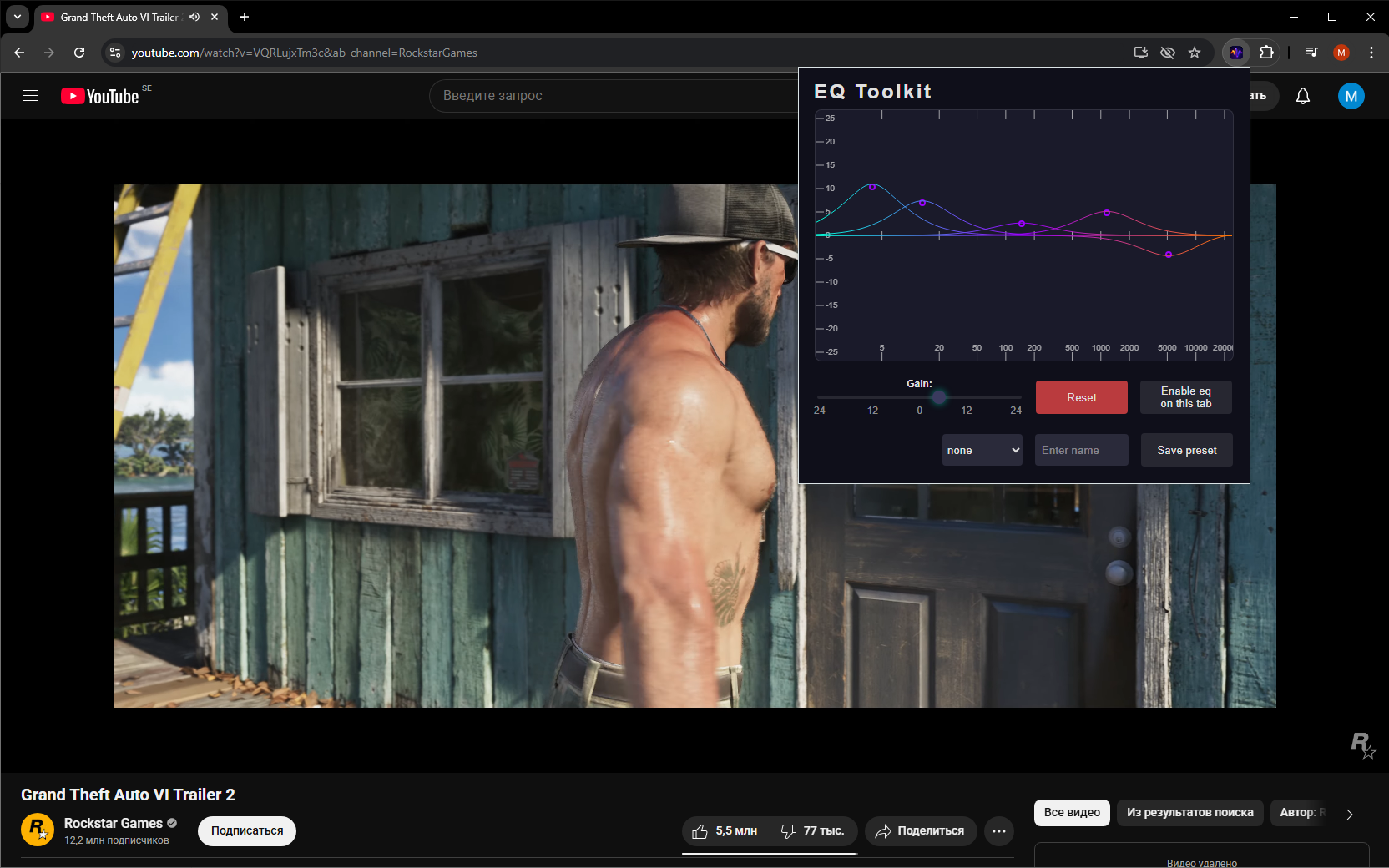Click the address bar URL
Viewport: 1389px width, 868px height.
pyautogui.click(x=305, y=53)
